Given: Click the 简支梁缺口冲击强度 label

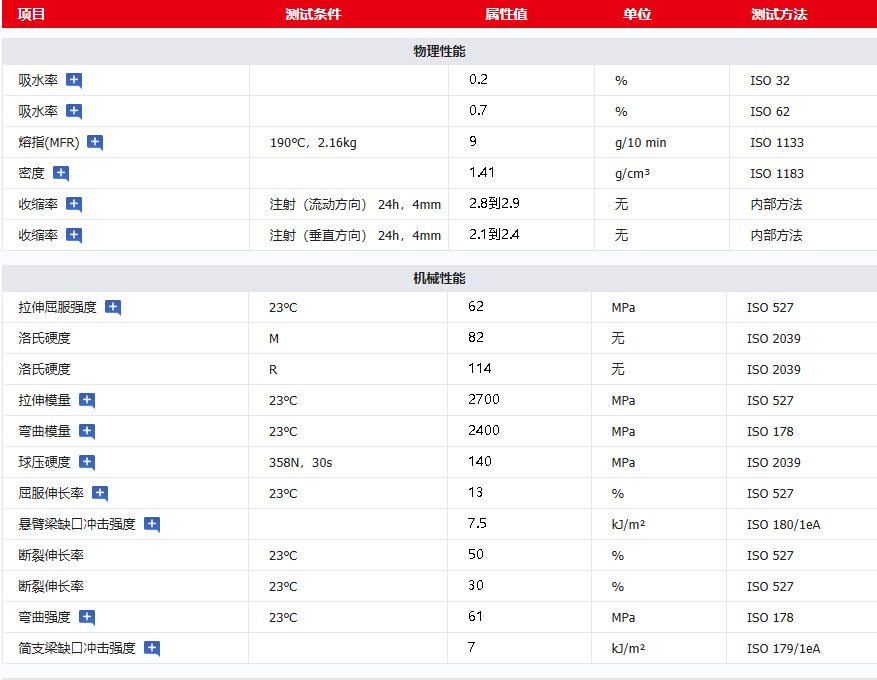Looking at the screenshot, I should (77, 648).
